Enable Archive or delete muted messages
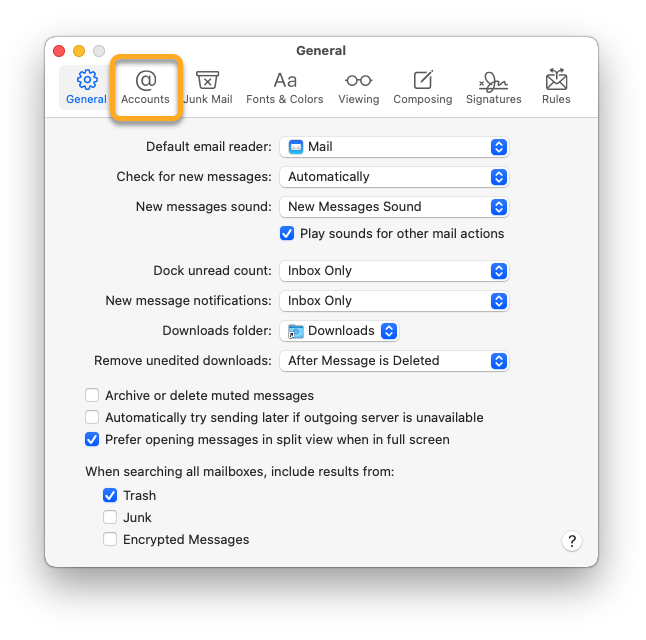 pyautogui.click(x=93, y=396)
